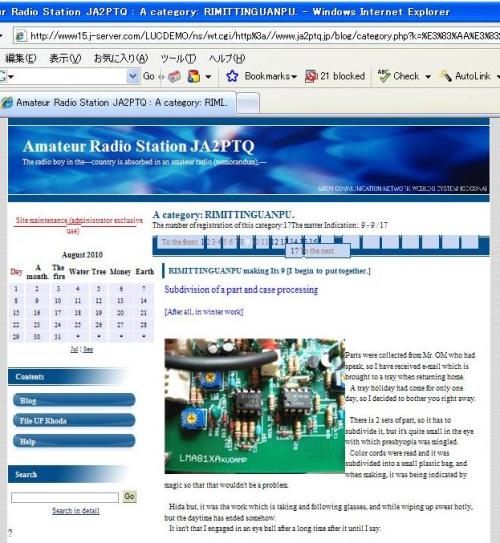Image resolution: width=500 pixels, height=543 pixels.
Task: Click the 'A category: RIMITTINGUANPU.' heading
Action: pos(223,215)
